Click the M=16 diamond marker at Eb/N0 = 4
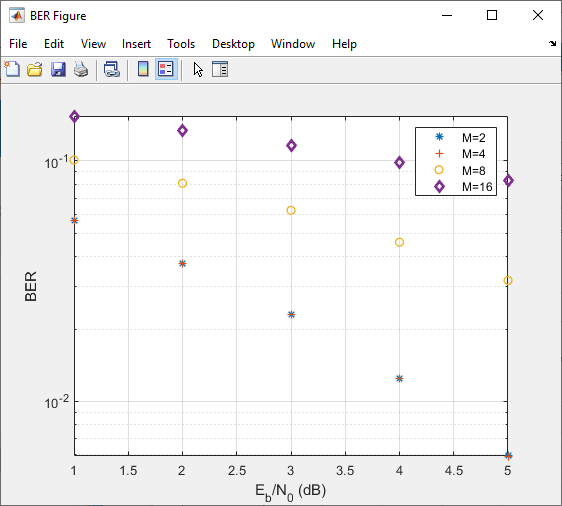Screen dimensions: 562x506 pyautogui.click(x=399, y=162)
